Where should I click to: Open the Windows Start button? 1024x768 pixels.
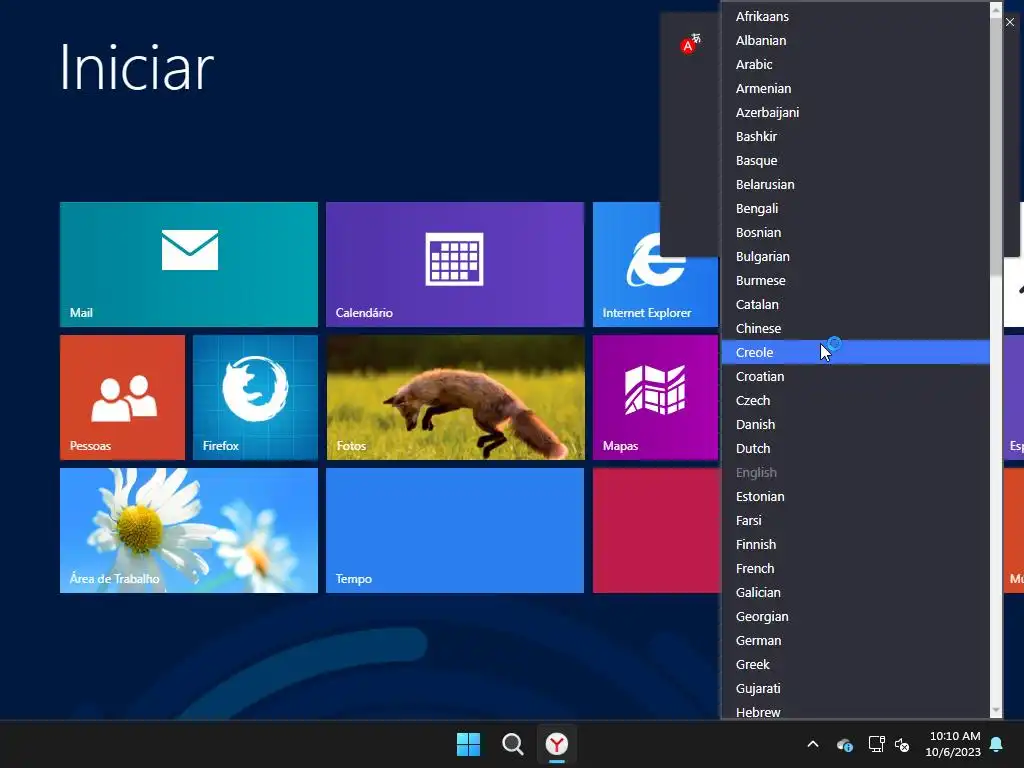click(x=468, y=744)
